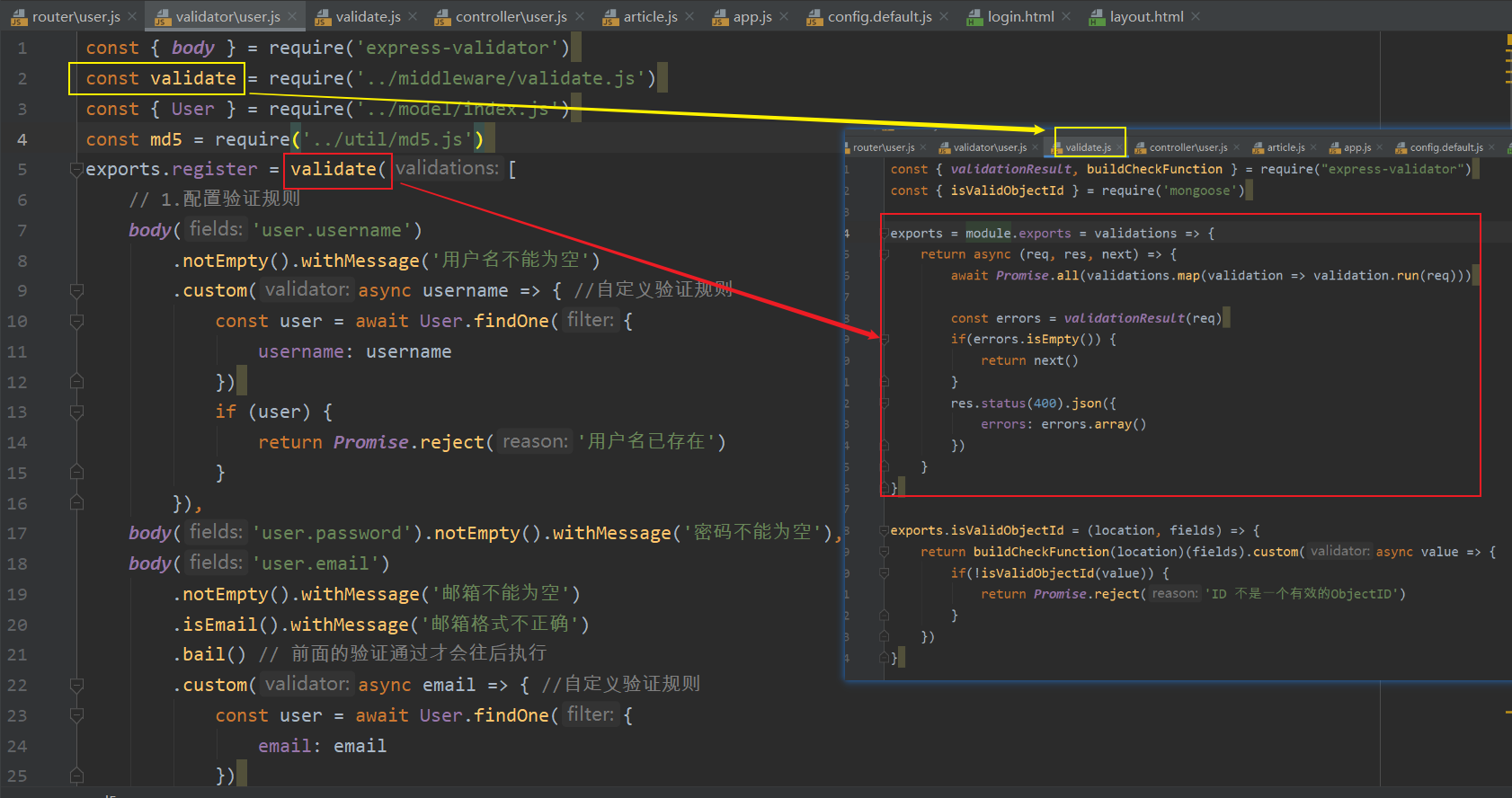Close the validate.js tab in the main editor
Image resolution: width=1512 pixels, height=798 pixels.
[413, 16]
